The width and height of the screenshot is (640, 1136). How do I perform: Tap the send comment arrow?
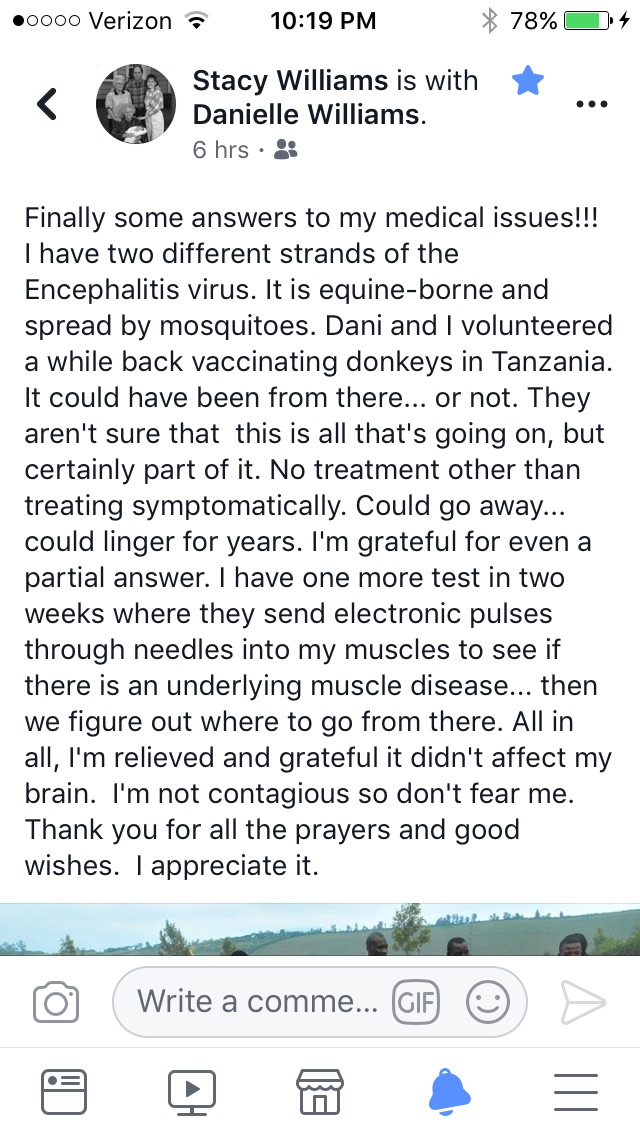tap(583, 1002)
